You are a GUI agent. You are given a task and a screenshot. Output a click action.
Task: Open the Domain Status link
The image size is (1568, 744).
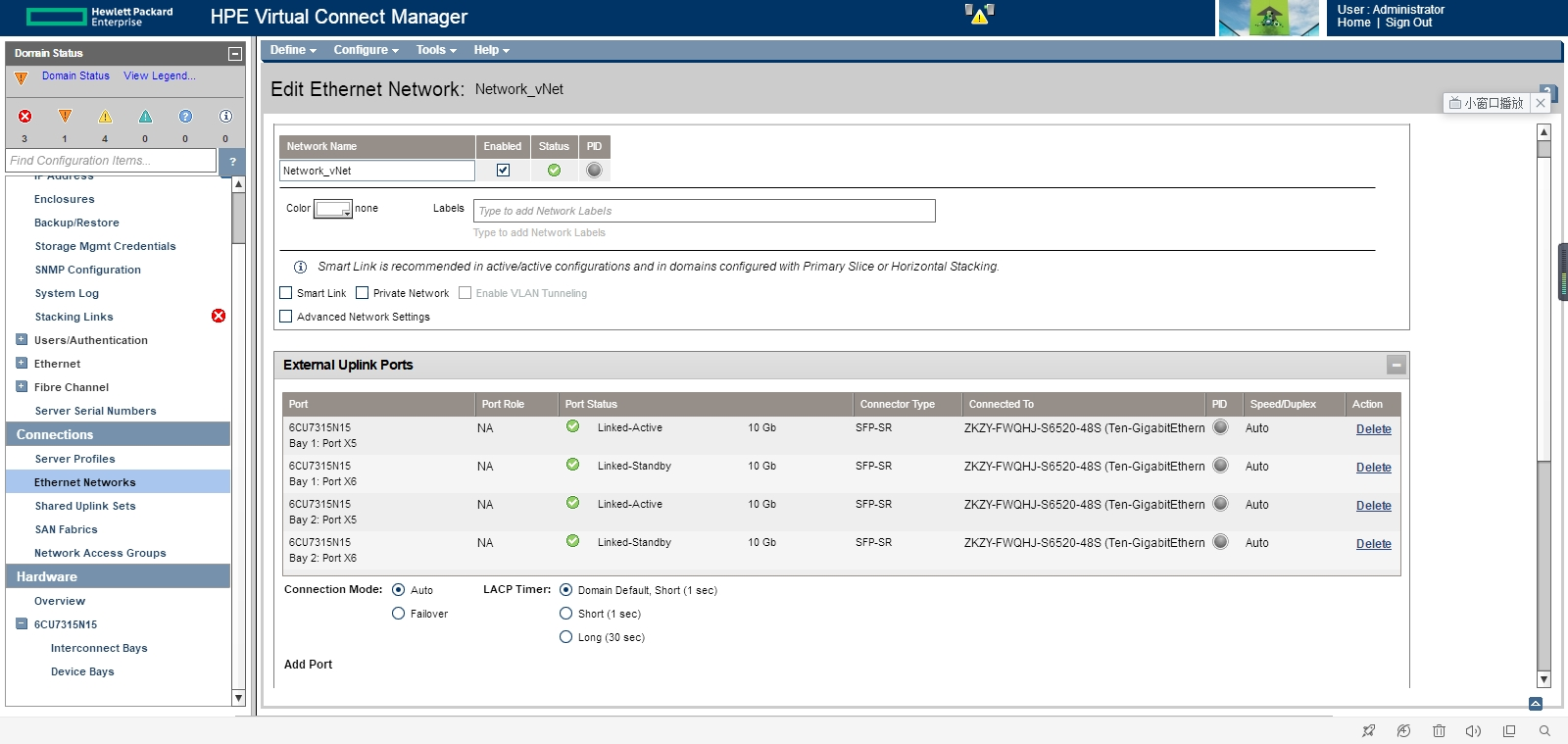tap(75, 75)
